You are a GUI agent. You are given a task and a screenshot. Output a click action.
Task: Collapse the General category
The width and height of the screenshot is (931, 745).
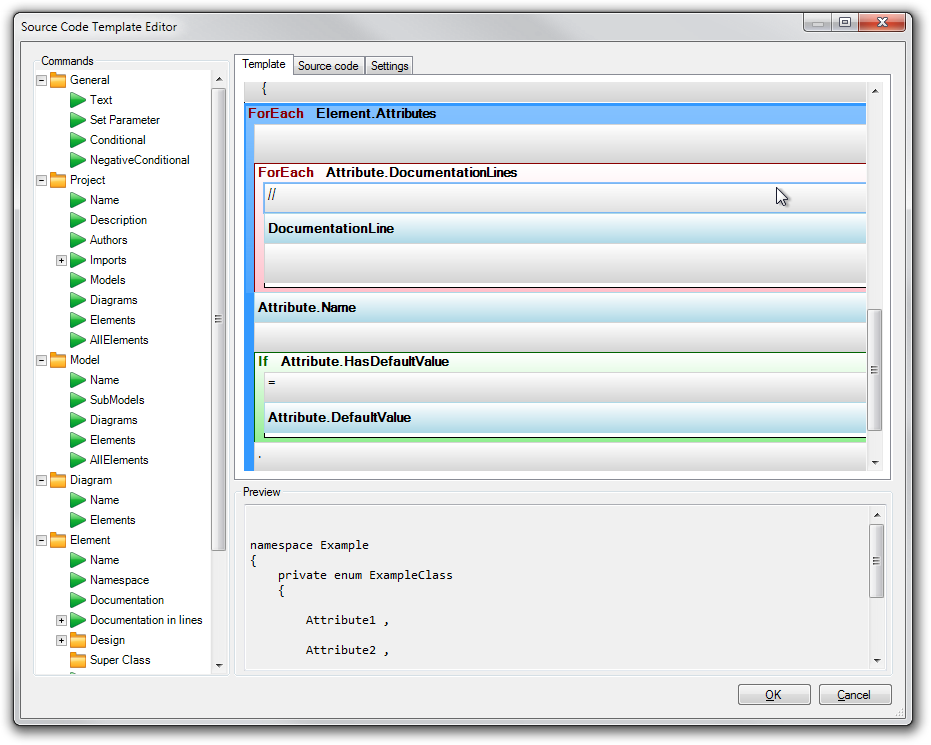click(40, 80)
